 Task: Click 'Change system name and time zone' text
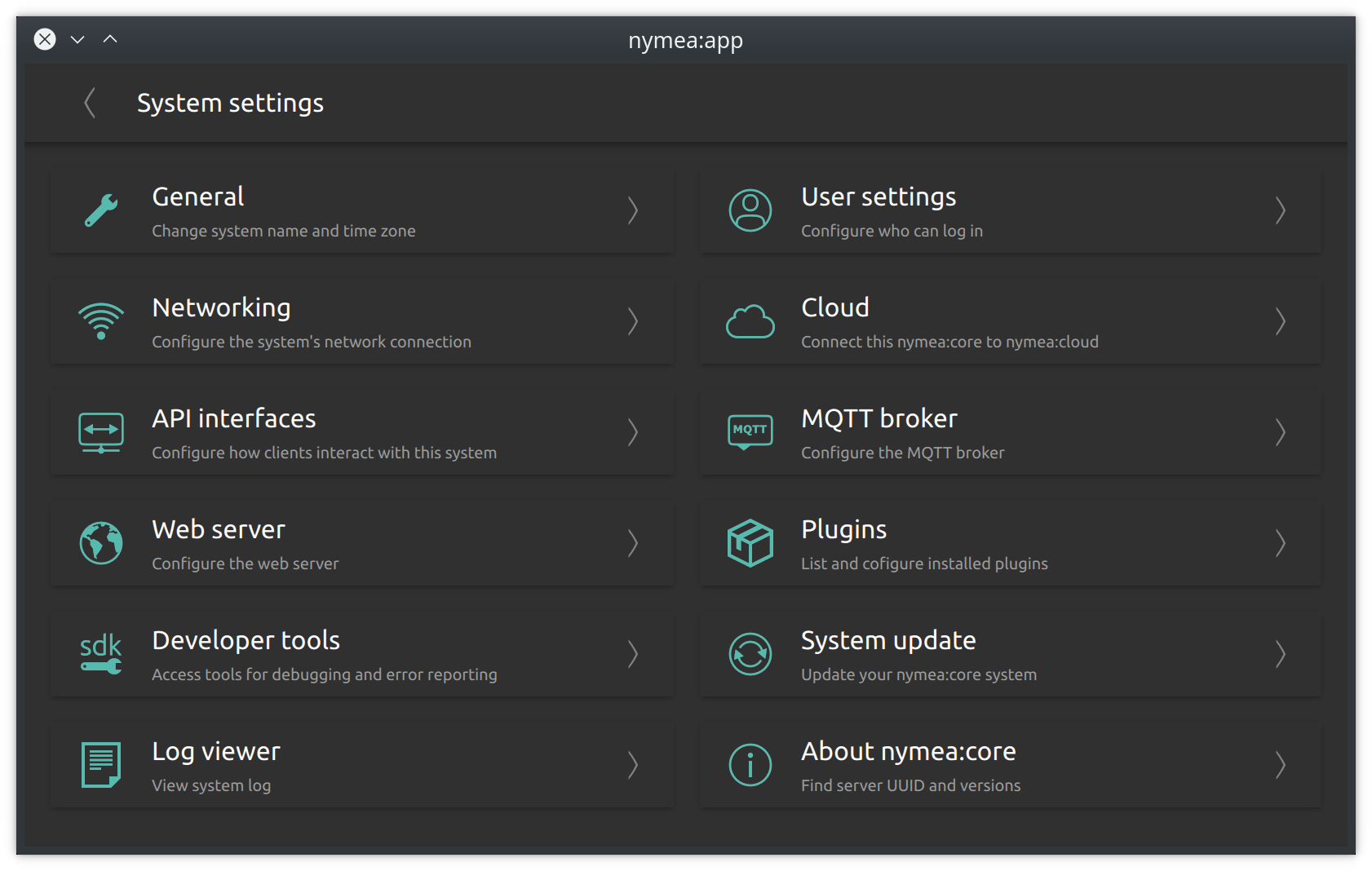[x=284, y=231]
